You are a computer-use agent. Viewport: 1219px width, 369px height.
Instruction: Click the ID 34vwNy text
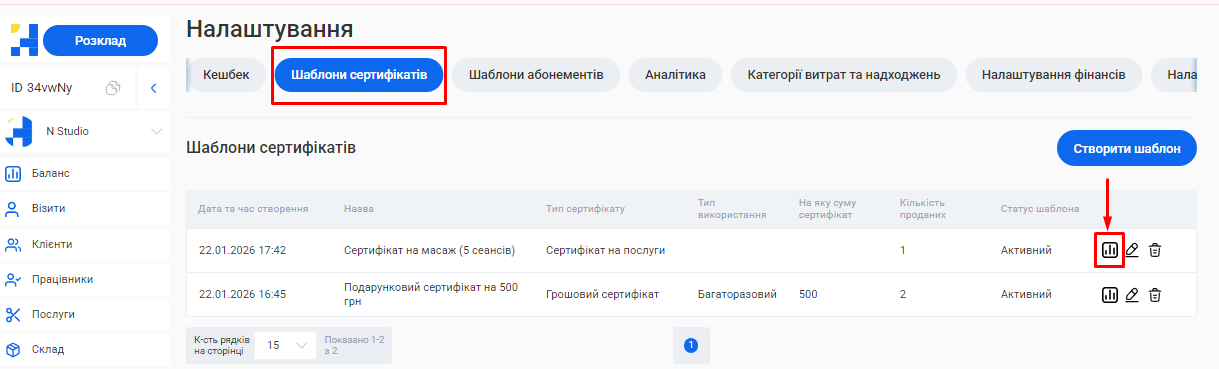41,88
